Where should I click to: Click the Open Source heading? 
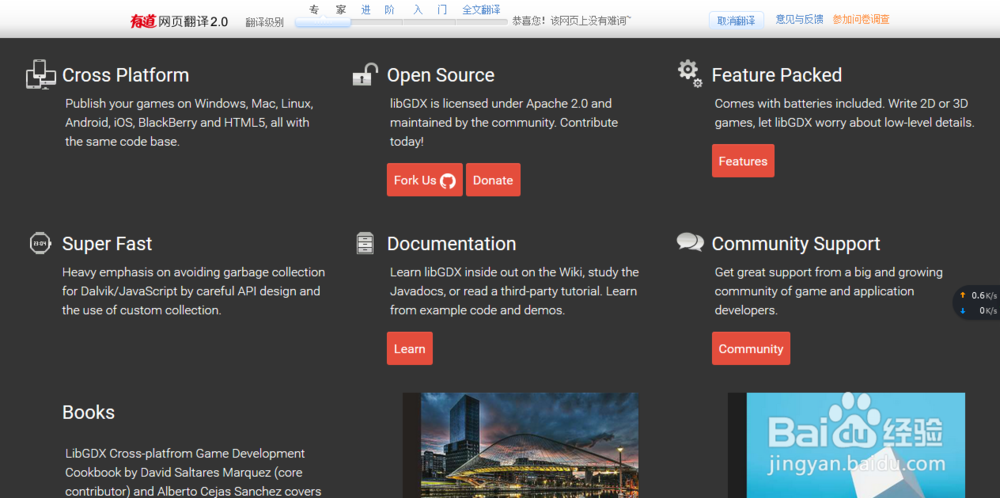[441, 75]
